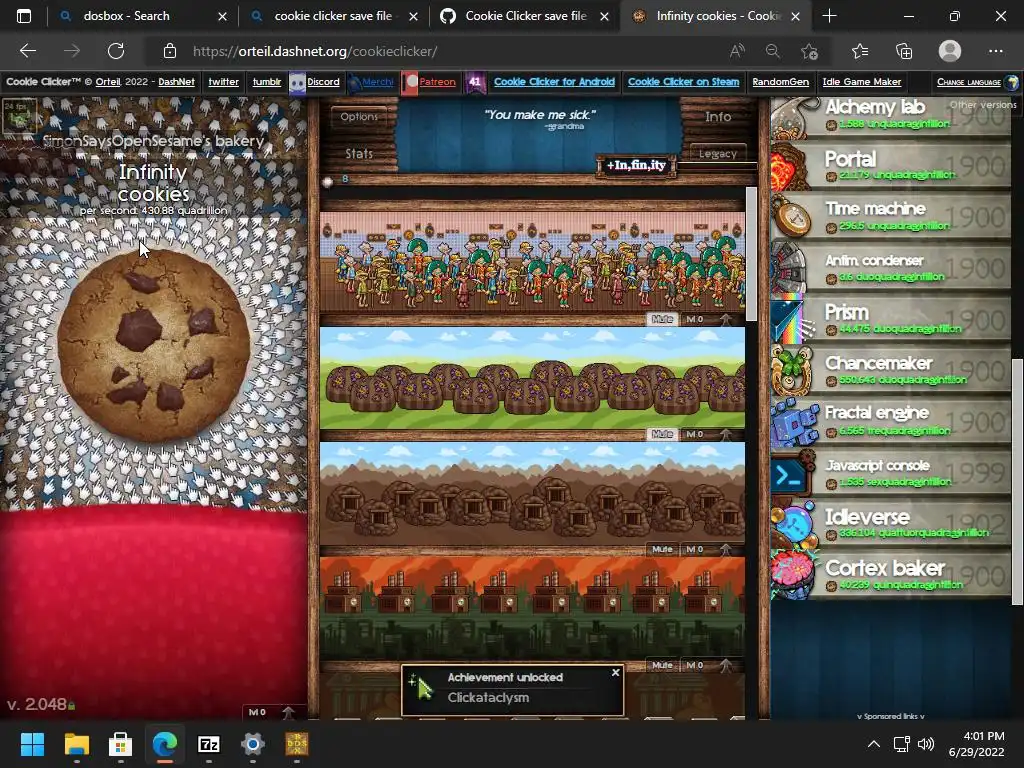This screenshot has width=1024, height=768.
Task: Open DOSBox icon in taskbar
Action: click(297, 744)
